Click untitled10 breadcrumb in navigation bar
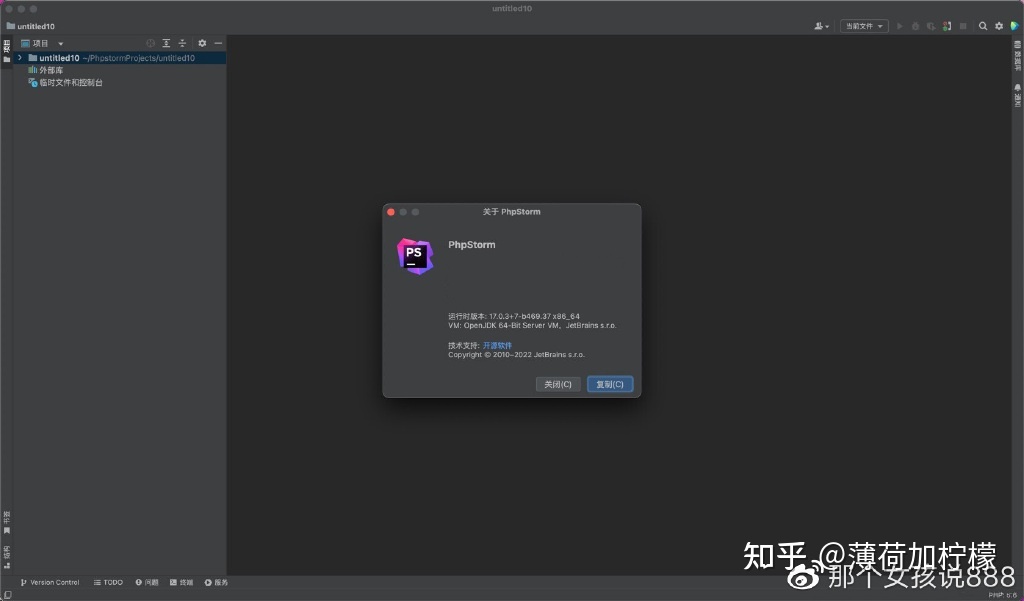The width and height of the screenshot is (1024, 601). pos(31,26)
